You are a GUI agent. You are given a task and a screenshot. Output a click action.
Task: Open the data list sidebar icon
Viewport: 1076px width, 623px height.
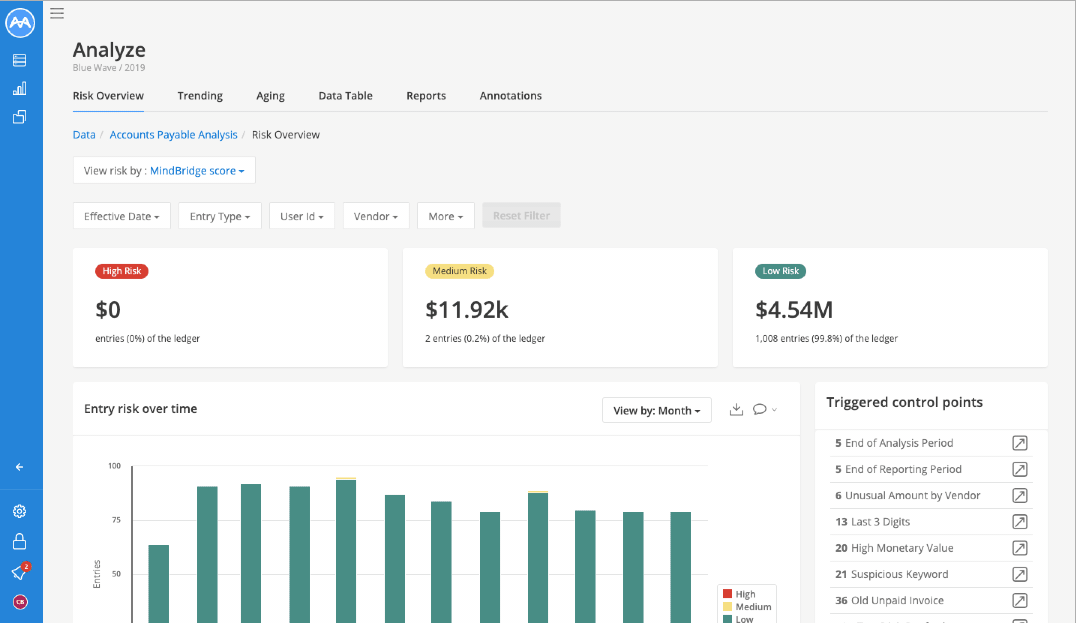[x=19, y=60]
